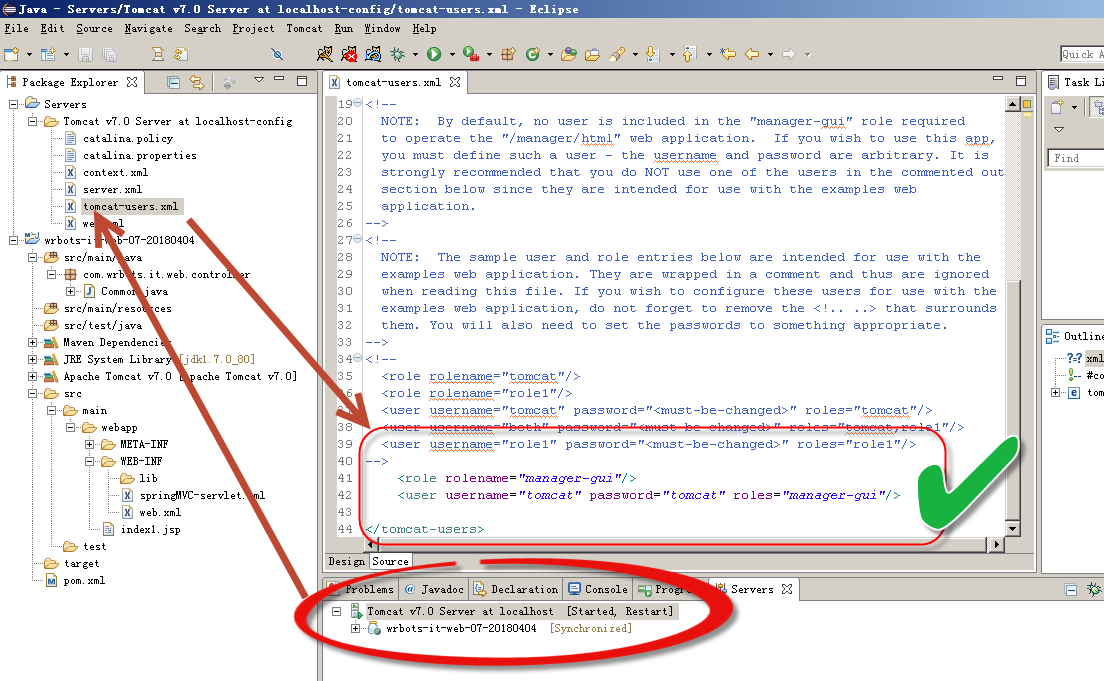The image size is (1104, 681).
Task: Maximize the editor area
Action: [1020, 80]
